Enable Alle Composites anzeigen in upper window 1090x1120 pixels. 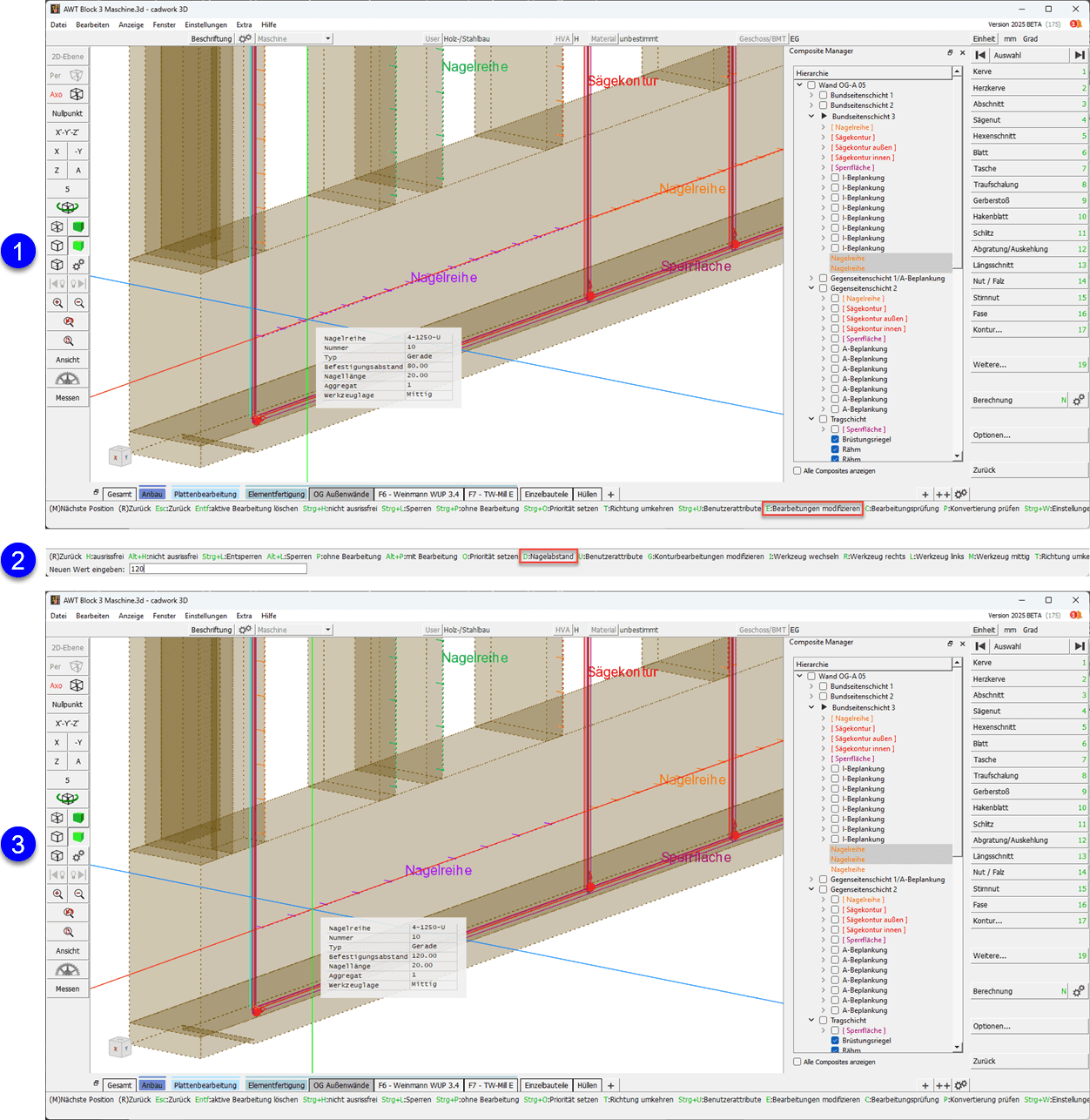[x=797, y=471]
